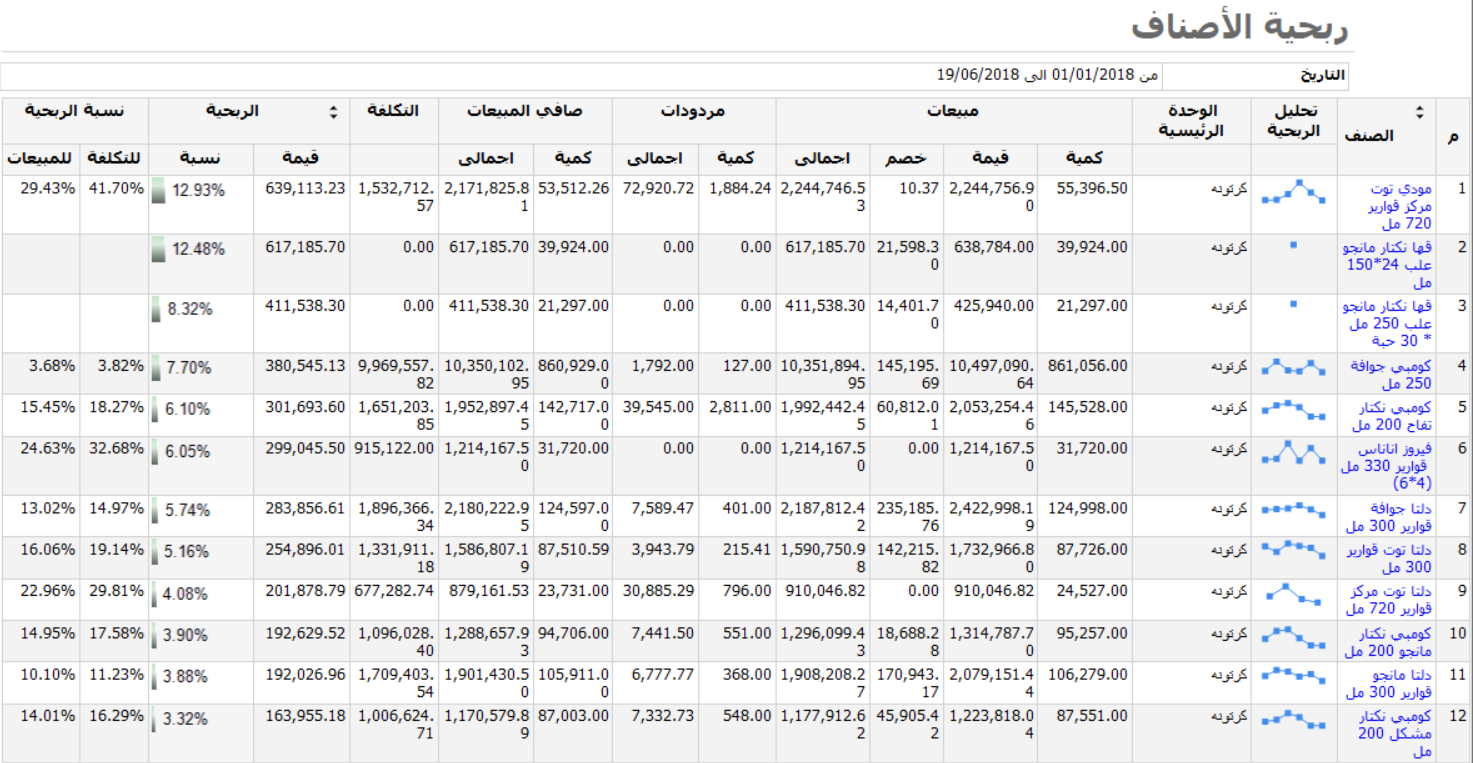Open item link قها نكتار مانجو علب 250 مل * 30 حبة
Viewport: 1473px width, 763px height.
(1388, 323)
